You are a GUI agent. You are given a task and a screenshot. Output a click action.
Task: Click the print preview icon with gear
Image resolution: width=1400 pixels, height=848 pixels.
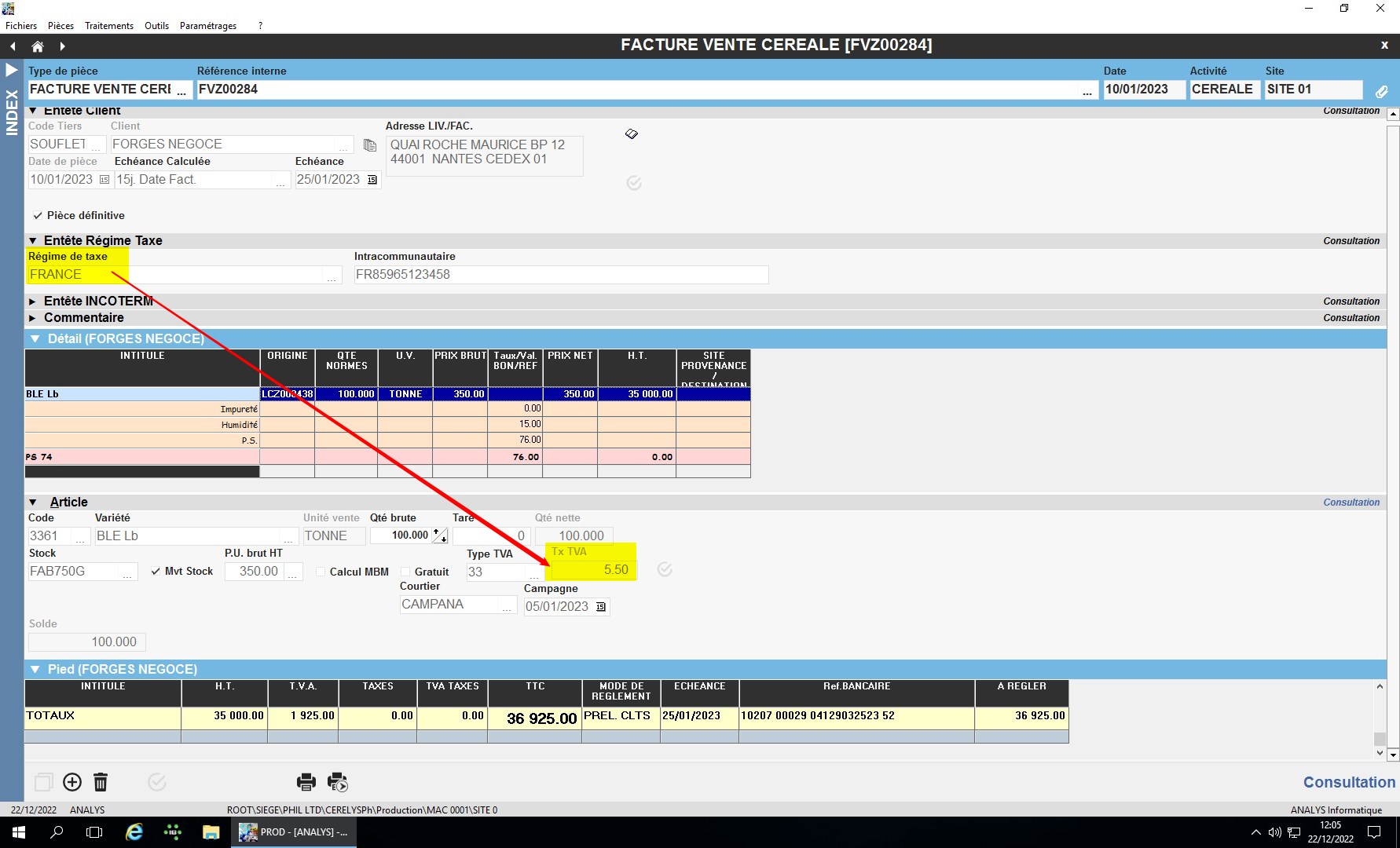[338, 782]
